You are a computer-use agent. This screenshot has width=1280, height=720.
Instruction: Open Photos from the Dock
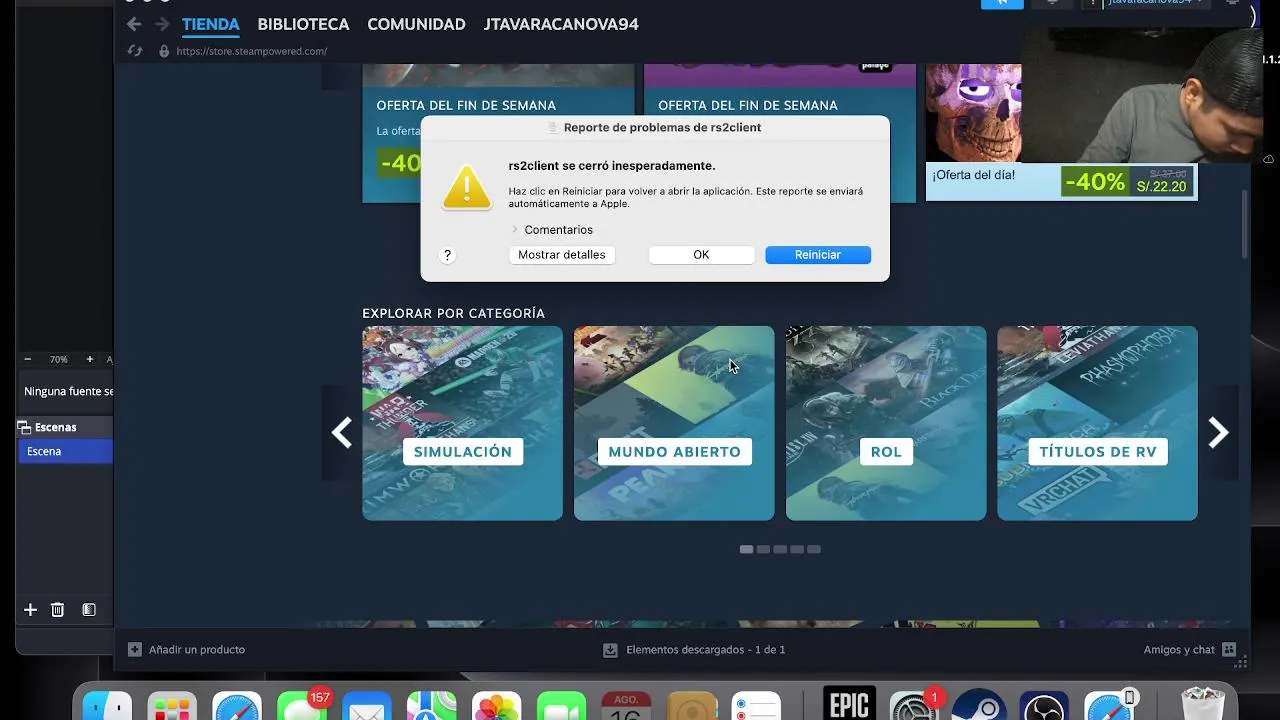(x=497, y=708)
